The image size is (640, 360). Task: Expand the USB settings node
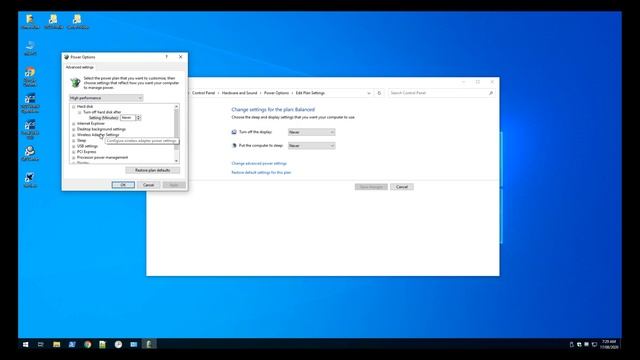point(74,146)
